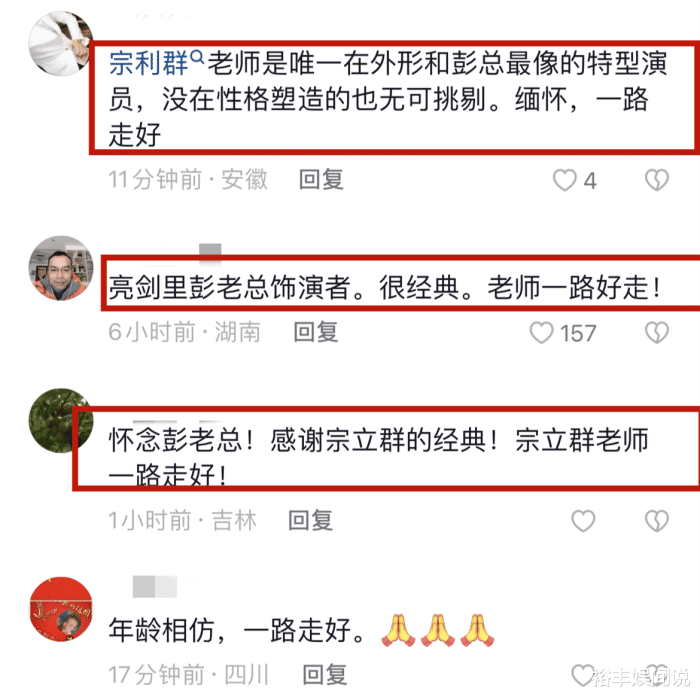Like the Jilin comment heart icon

coord(583,521)
